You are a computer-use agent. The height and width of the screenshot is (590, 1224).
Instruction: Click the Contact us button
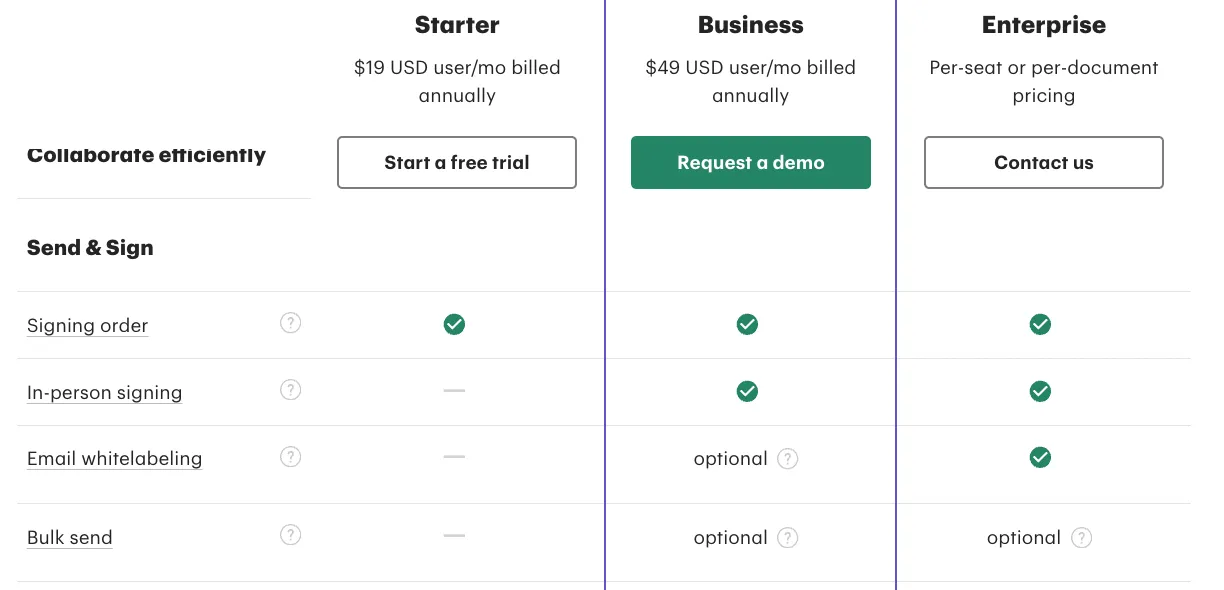pyautogui.click(x=1044, y=162)
